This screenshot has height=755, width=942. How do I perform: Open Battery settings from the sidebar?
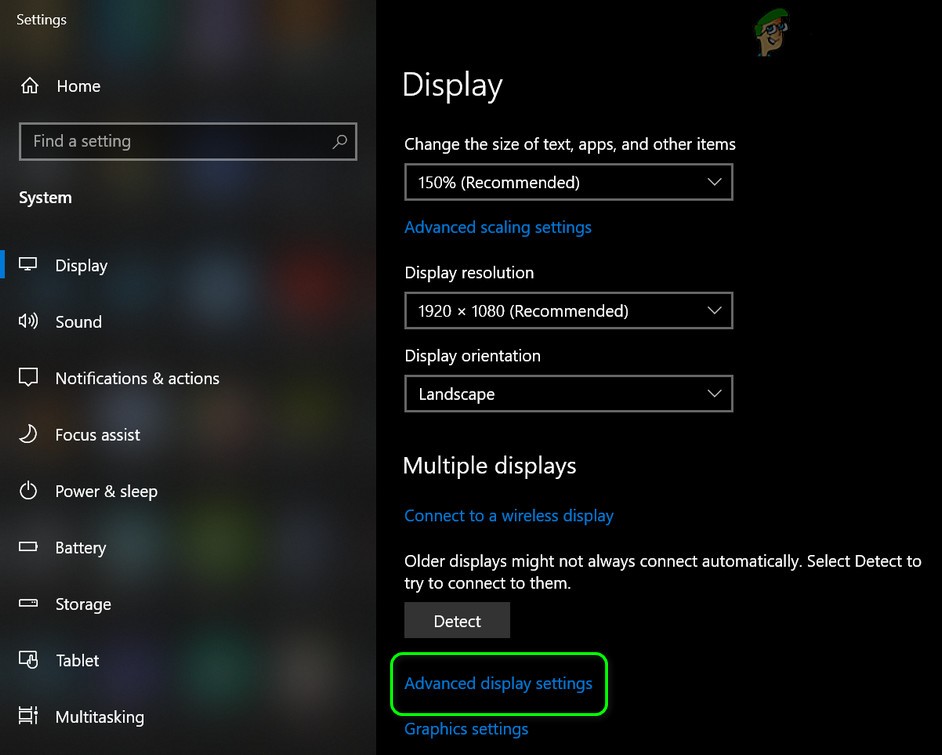tap(28, 547)
